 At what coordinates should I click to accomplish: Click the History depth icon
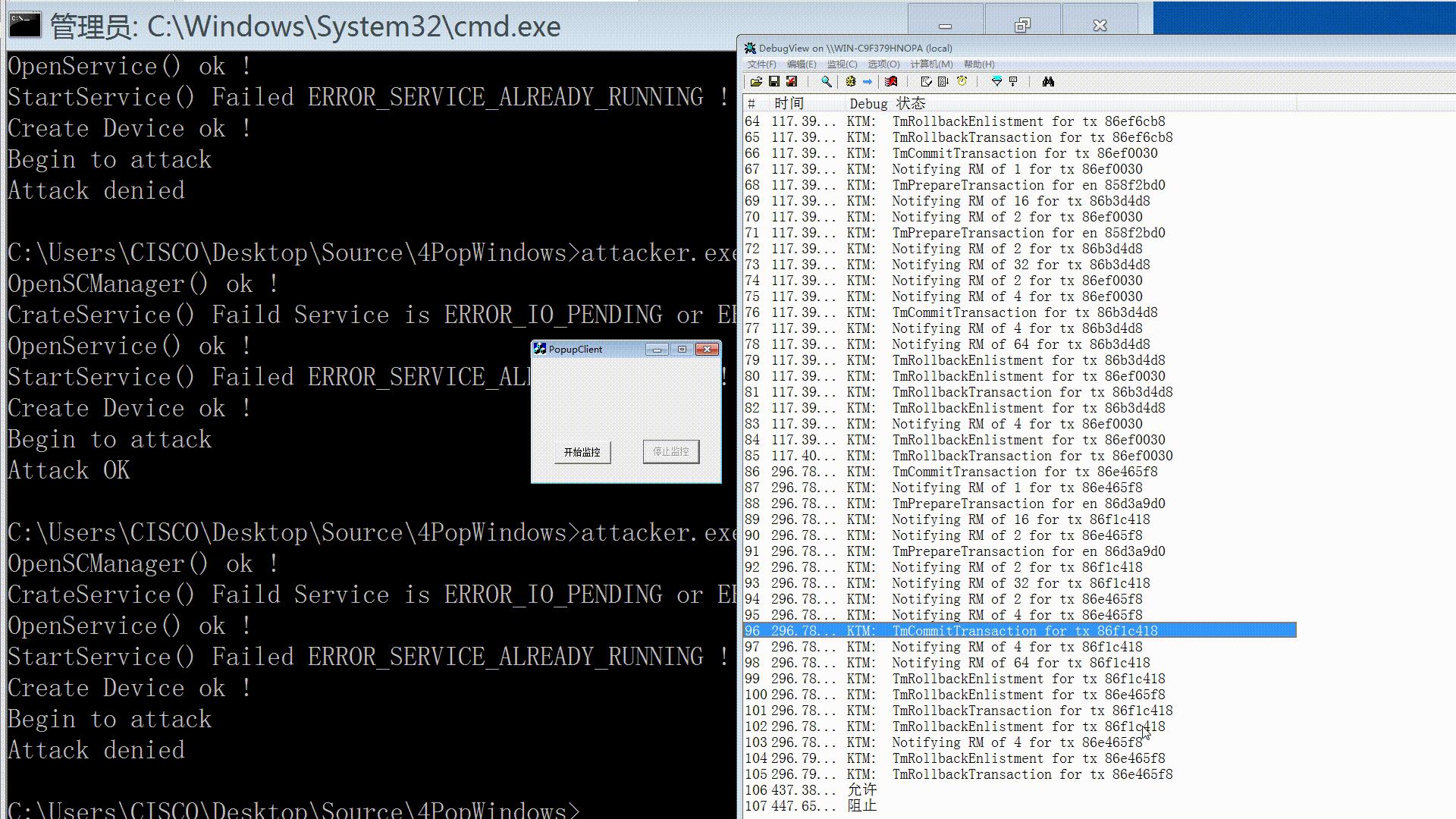tap(1013, 81)
